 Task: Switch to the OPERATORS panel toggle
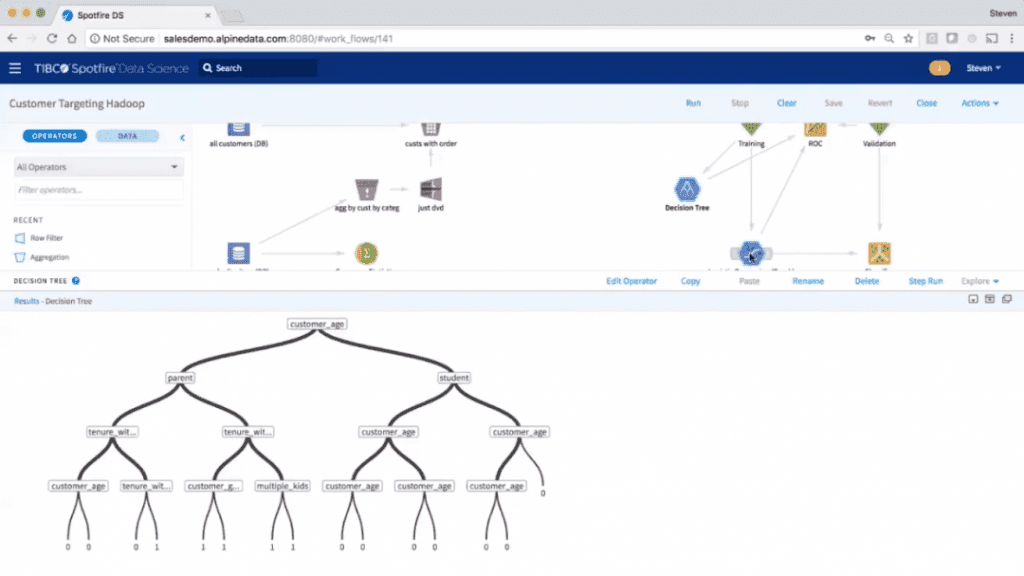click(54, 135)
